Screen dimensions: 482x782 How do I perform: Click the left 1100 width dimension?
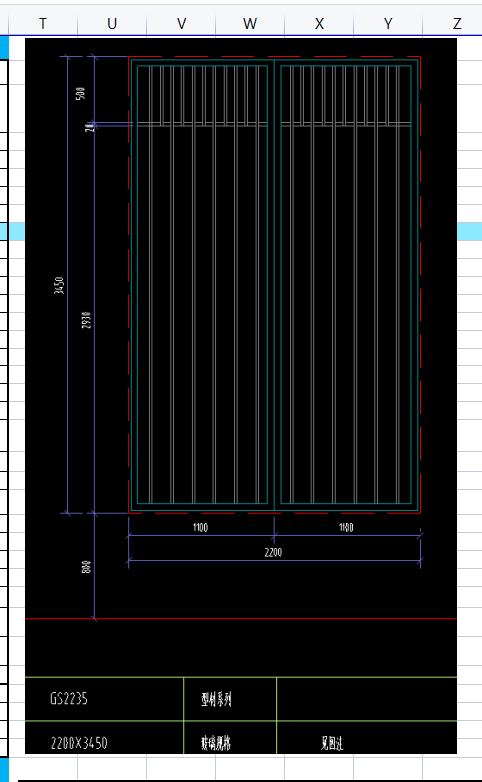click(x=200, y=527)
